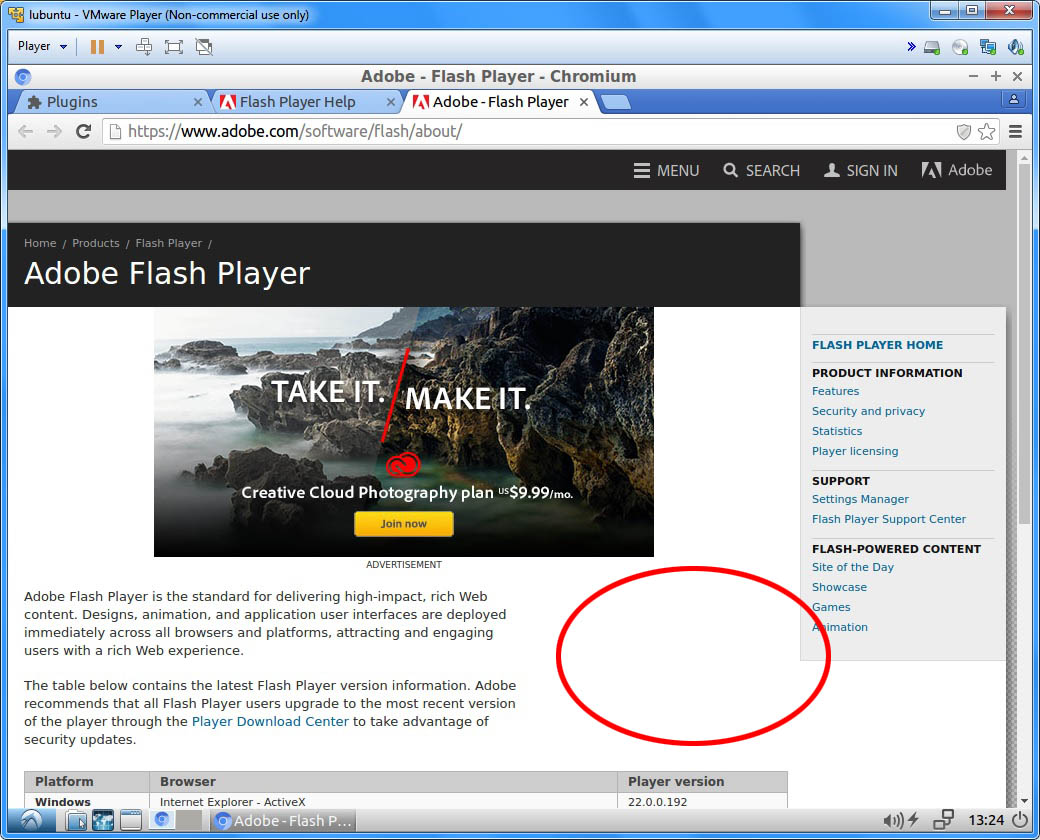Pause the virtual machine with the pause icon
This screenshot has width=1040, height=840.
coord(98,46)
